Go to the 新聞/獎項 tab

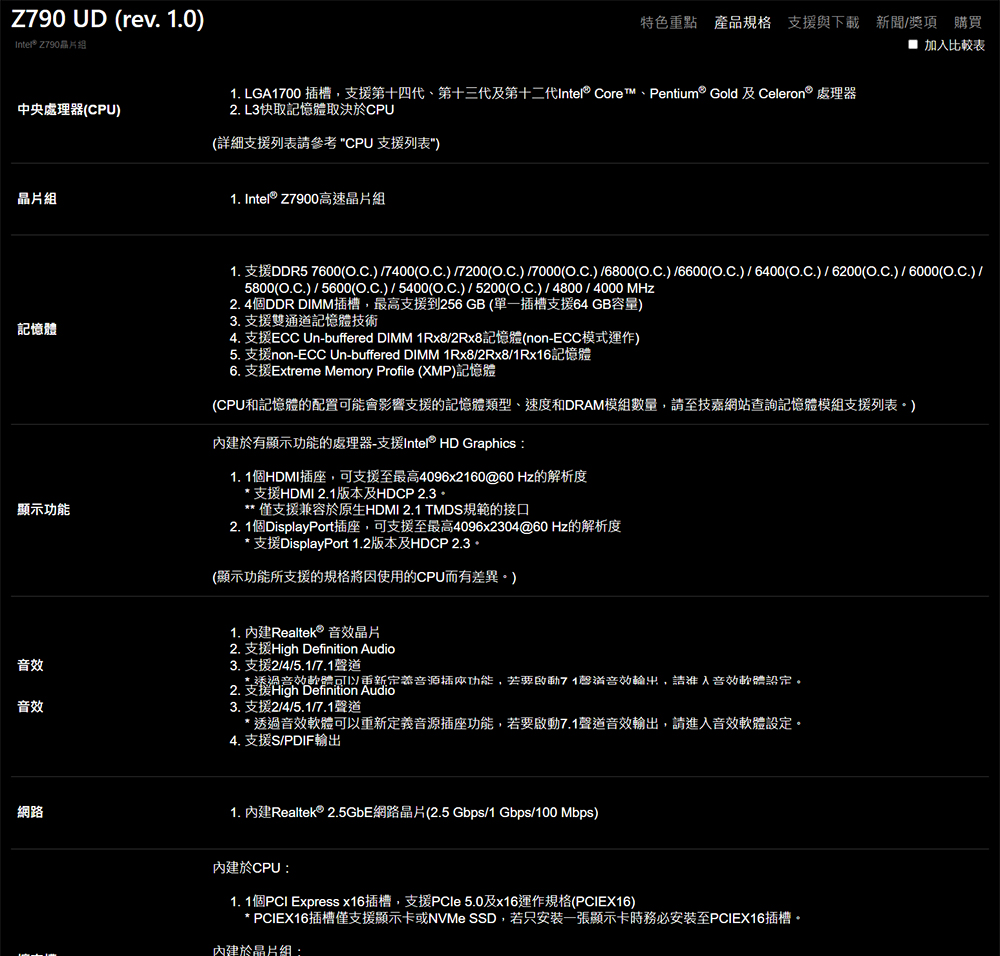click(x=906, y=23)
